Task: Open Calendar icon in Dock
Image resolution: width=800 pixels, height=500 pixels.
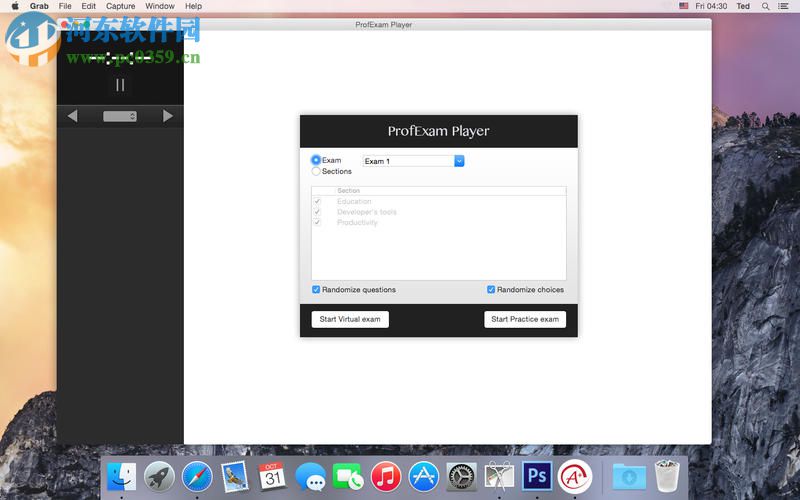Action: [272, 477]
